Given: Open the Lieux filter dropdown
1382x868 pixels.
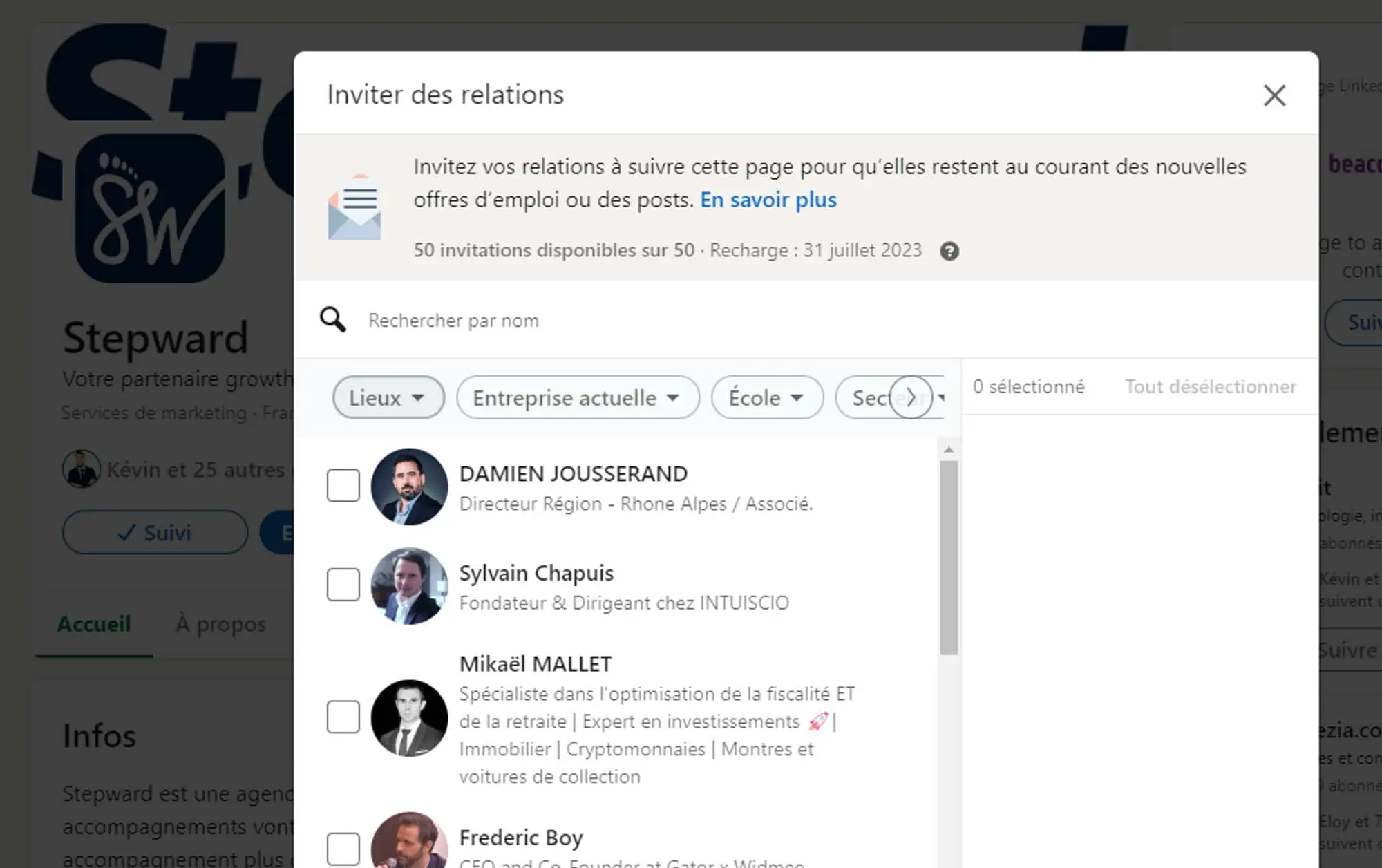Looking at the screenshot, I should click(388, 397).
